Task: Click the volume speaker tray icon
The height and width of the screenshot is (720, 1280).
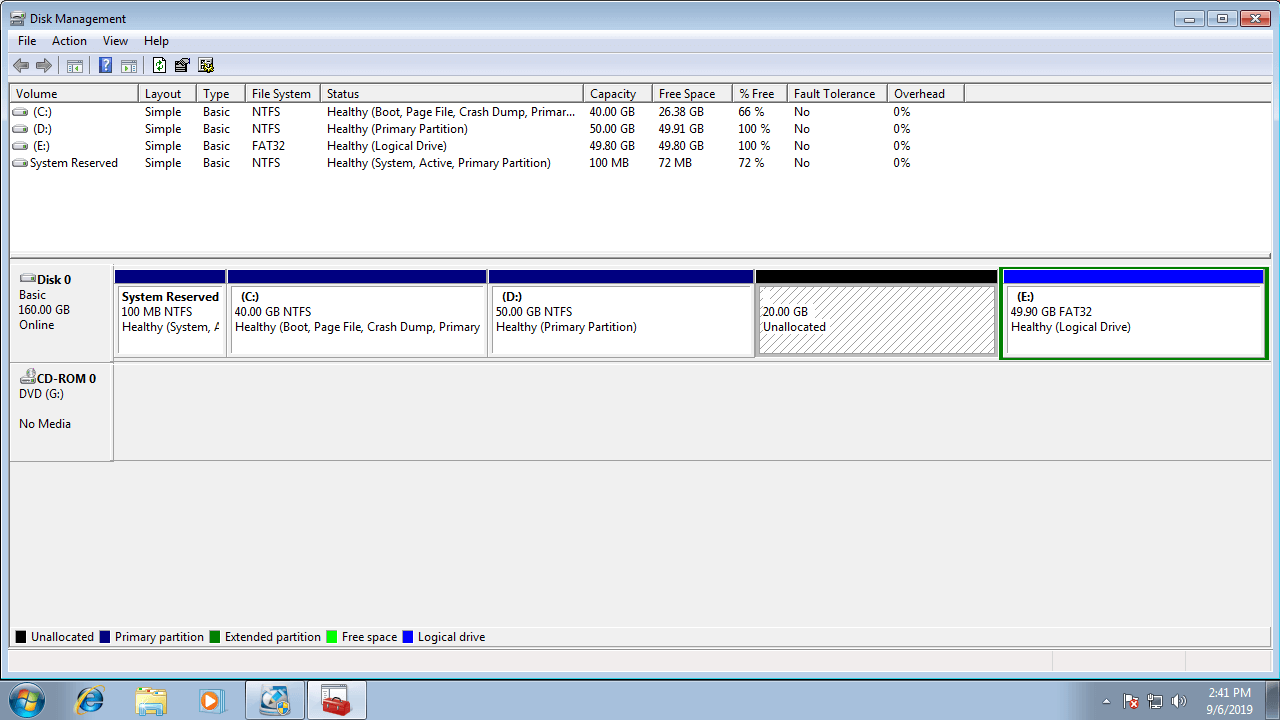Action: [x=1179, y=701]
